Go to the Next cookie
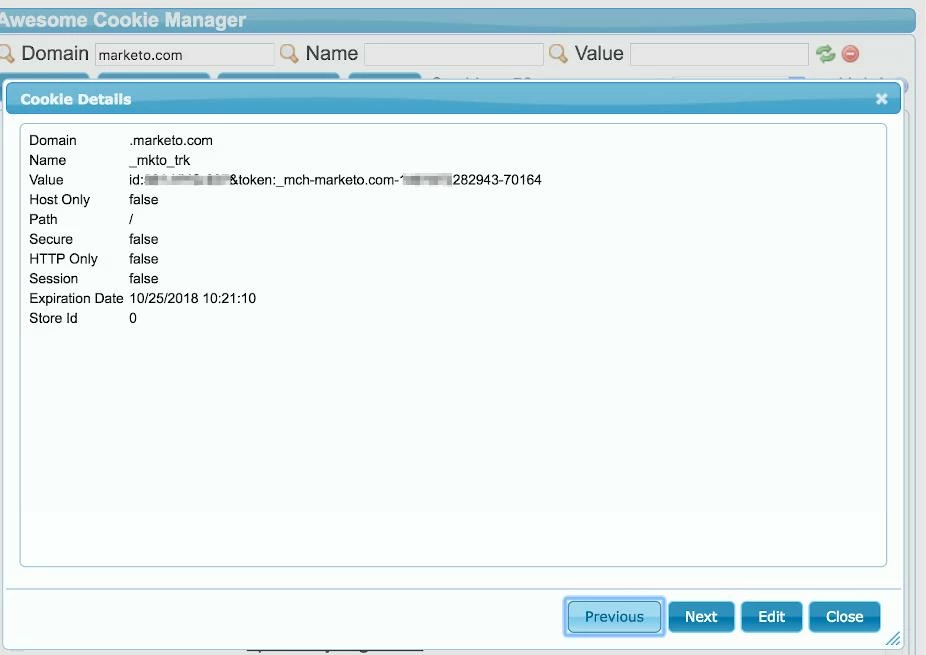 click(701, 617)
